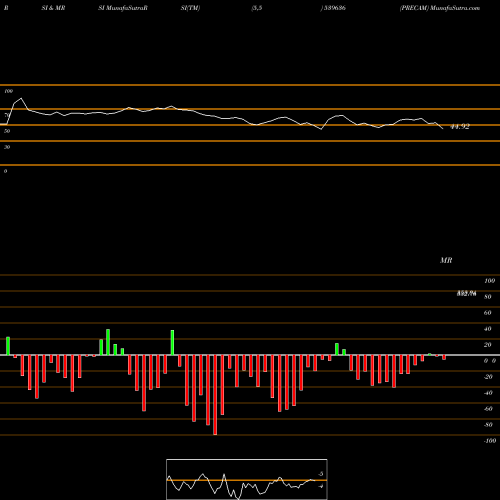The image size is (500, 500).
Task: Click the '(5,5' parameter text in the header
Action: click(257, 8)
